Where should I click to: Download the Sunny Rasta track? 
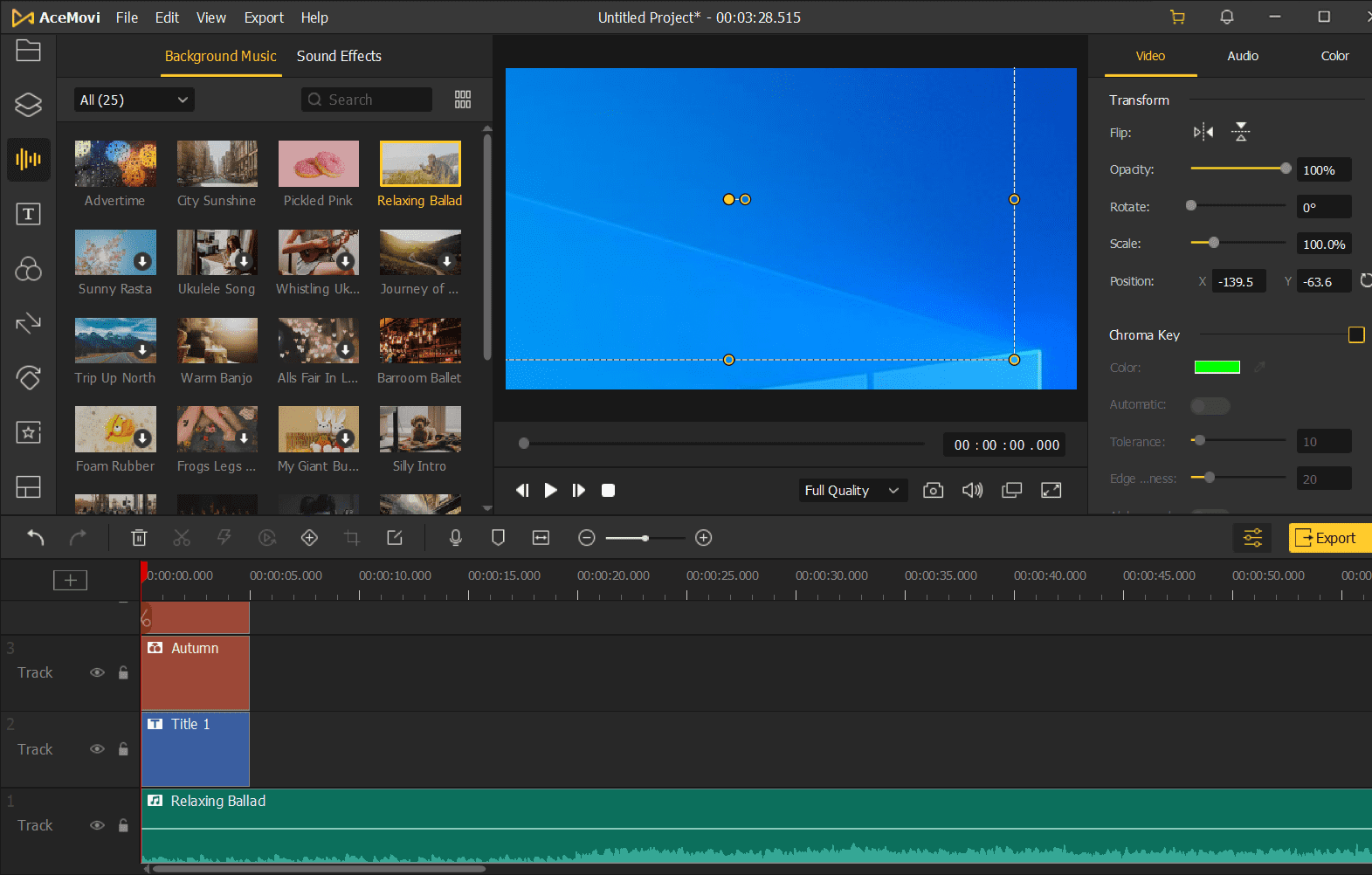142,261
